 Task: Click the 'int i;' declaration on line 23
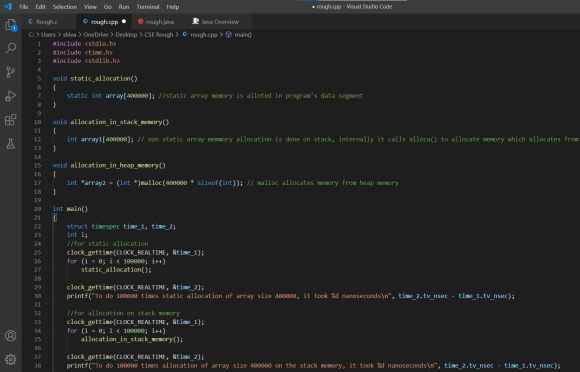[x=77, y=235]
